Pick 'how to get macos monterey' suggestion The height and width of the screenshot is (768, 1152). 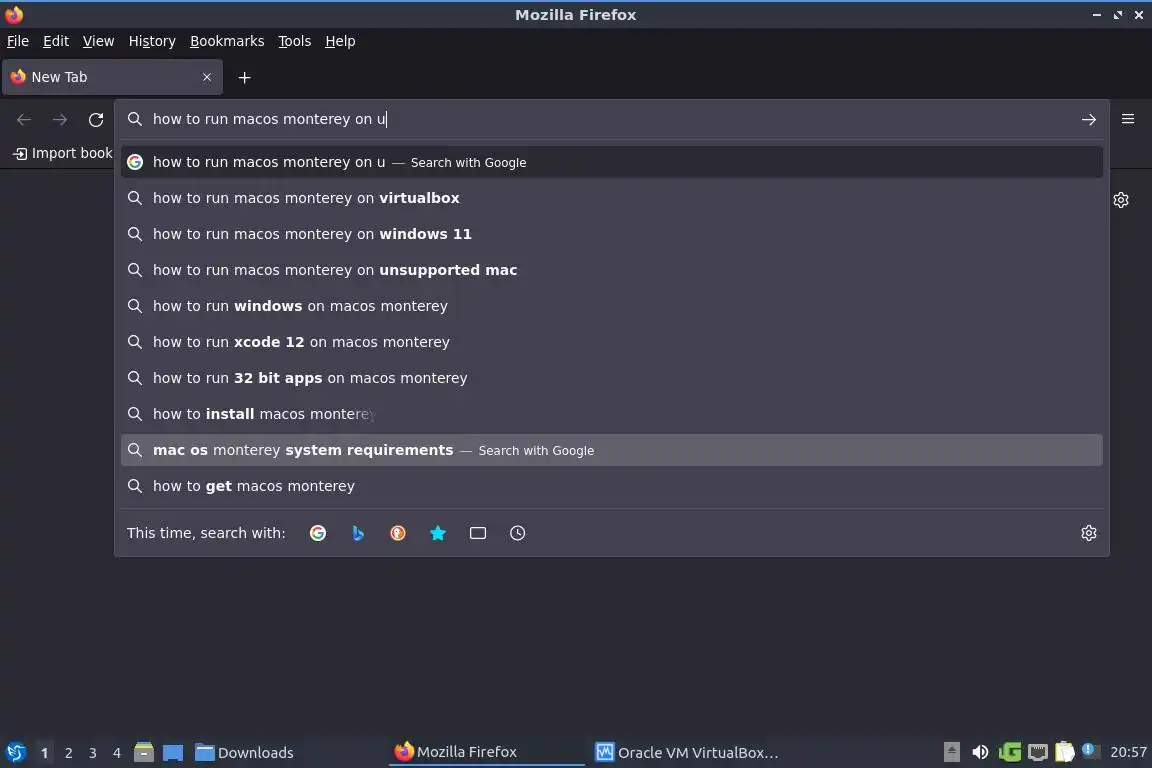[x=611, y=487]
